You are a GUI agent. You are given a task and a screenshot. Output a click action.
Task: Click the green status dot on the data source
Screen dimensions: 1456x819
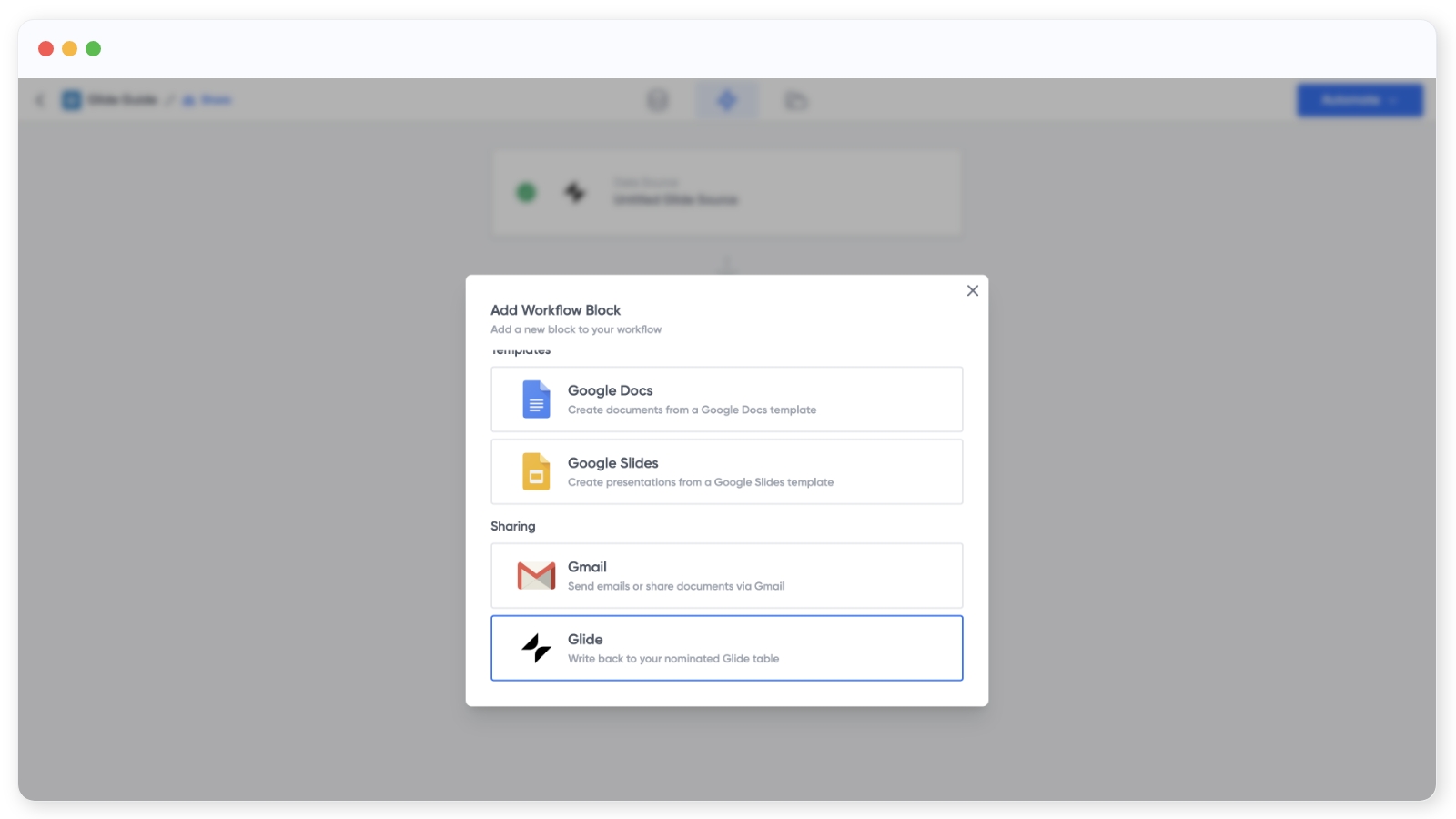pos(526,192)
